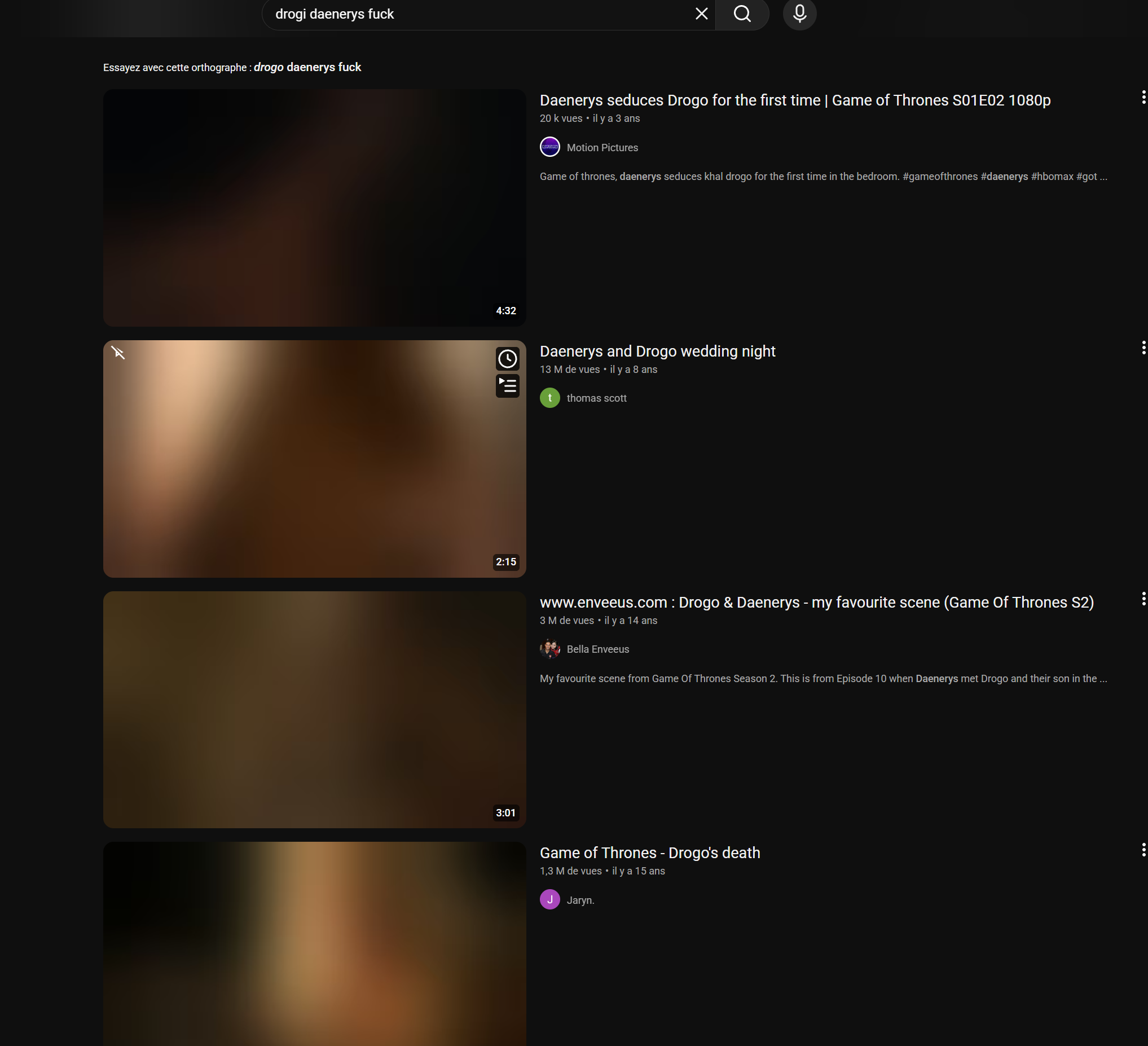Open title 'www.enveeus.com : Drogo & Daenerys' video
Screen dimensions: 1148x1046
tap(817, 603)
